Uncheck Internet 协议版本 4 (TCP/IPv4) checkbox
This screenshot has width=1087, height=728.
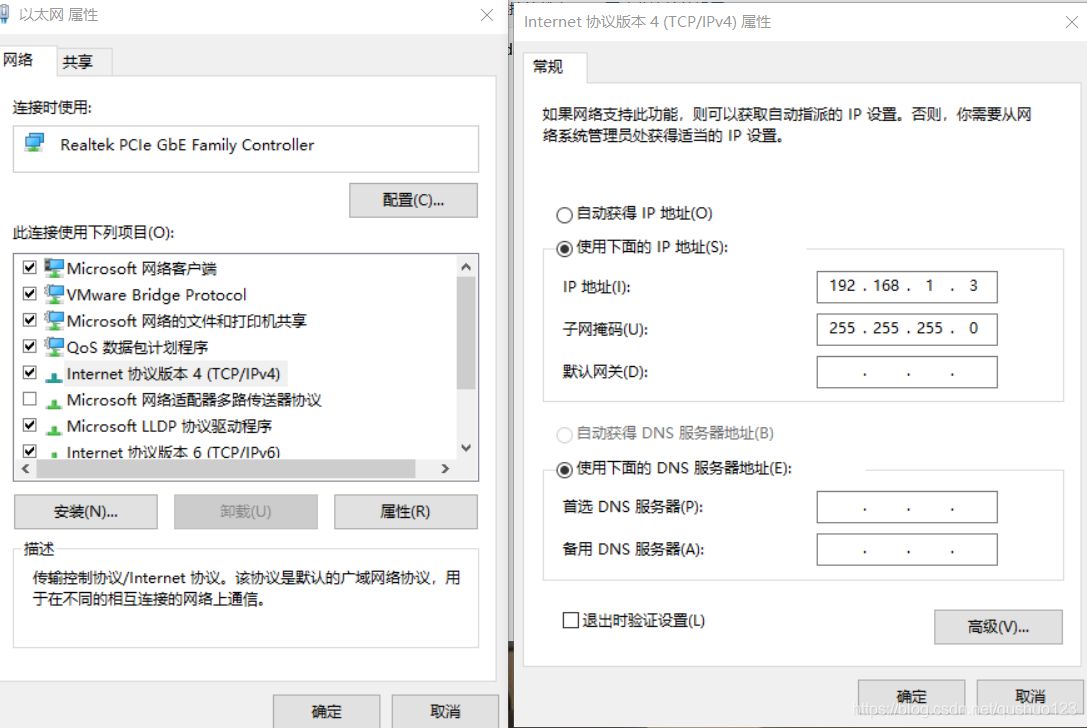click(30, 372)
